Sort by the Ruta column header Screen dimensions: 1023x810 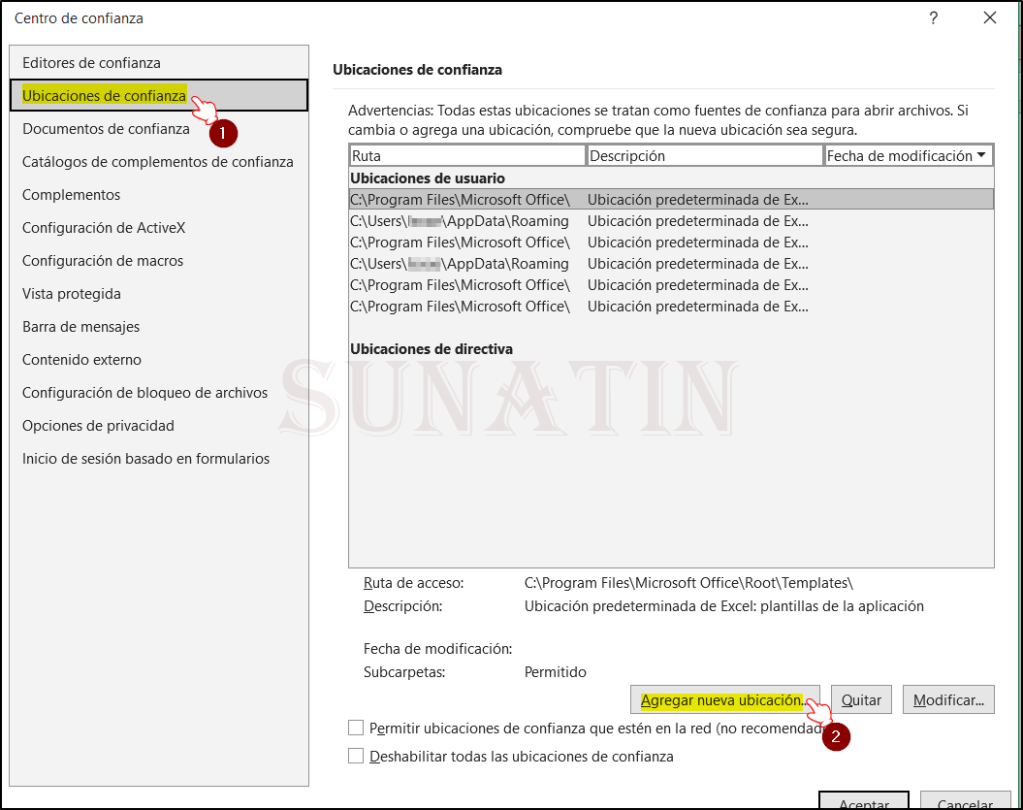click(466, 156)
